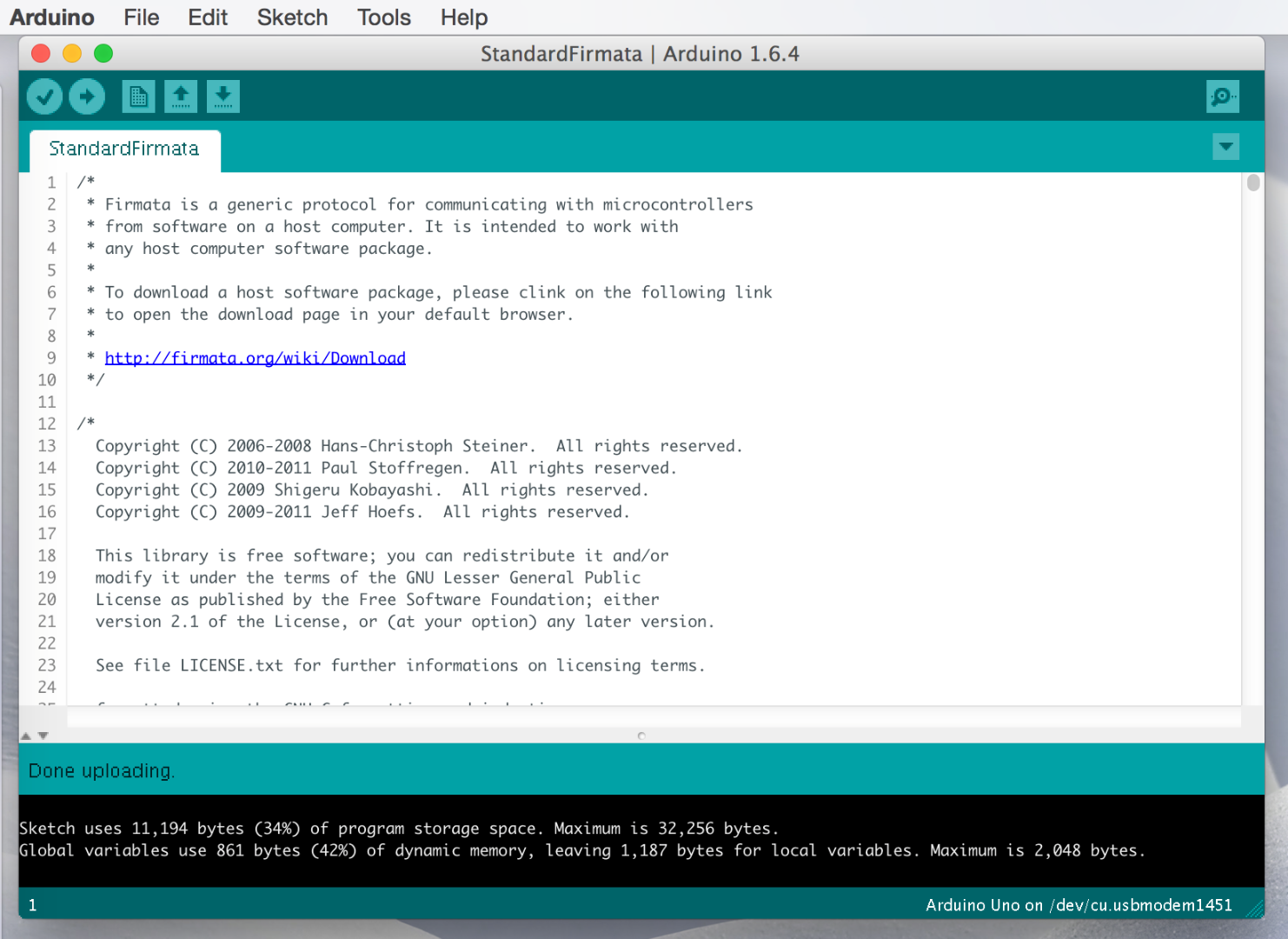The width and height of the screenshot is (1288, 939).
Task: Open the Arduino application menu
Action: click(51, 17)
